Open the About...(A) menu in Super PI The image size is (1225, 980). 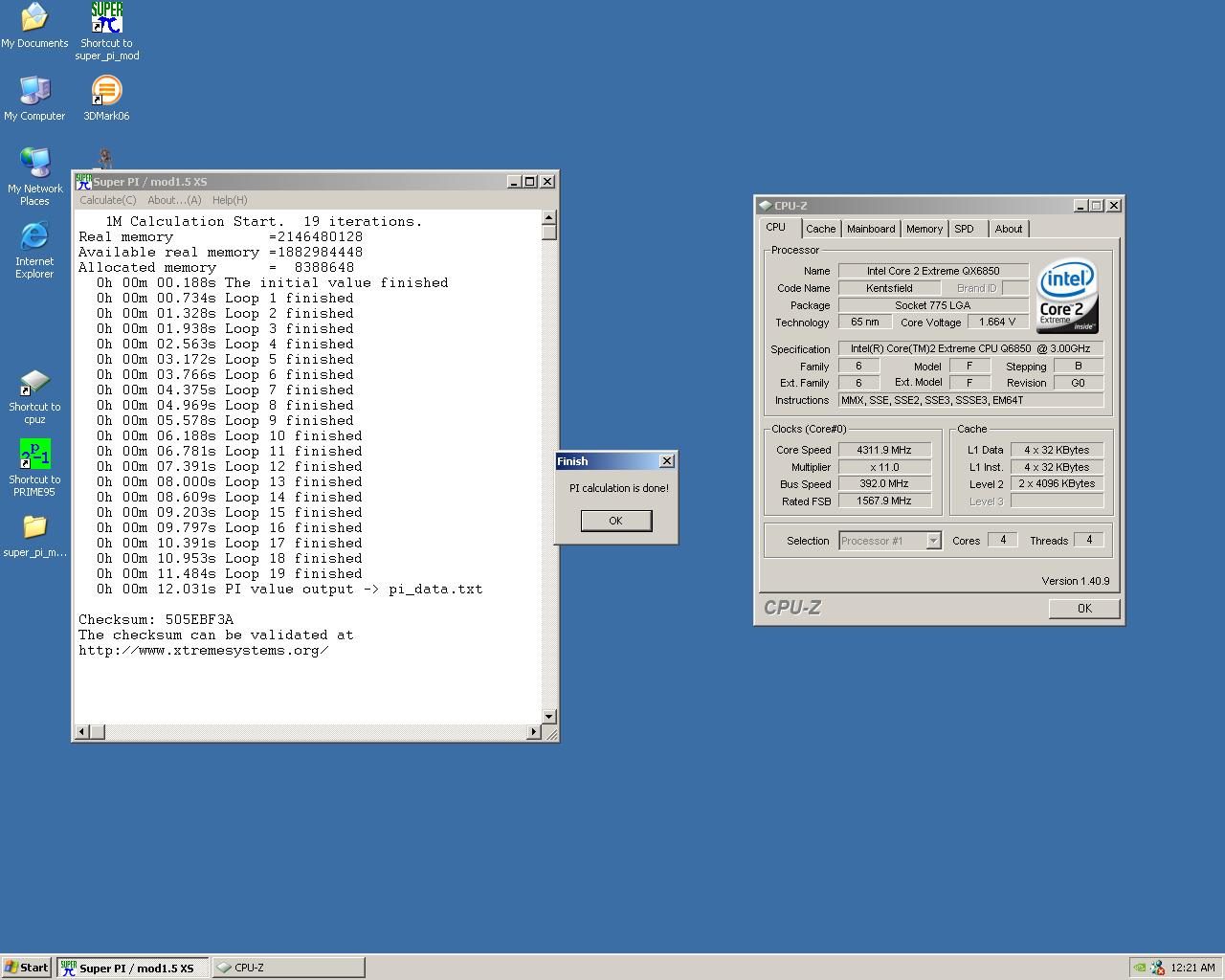174,200
